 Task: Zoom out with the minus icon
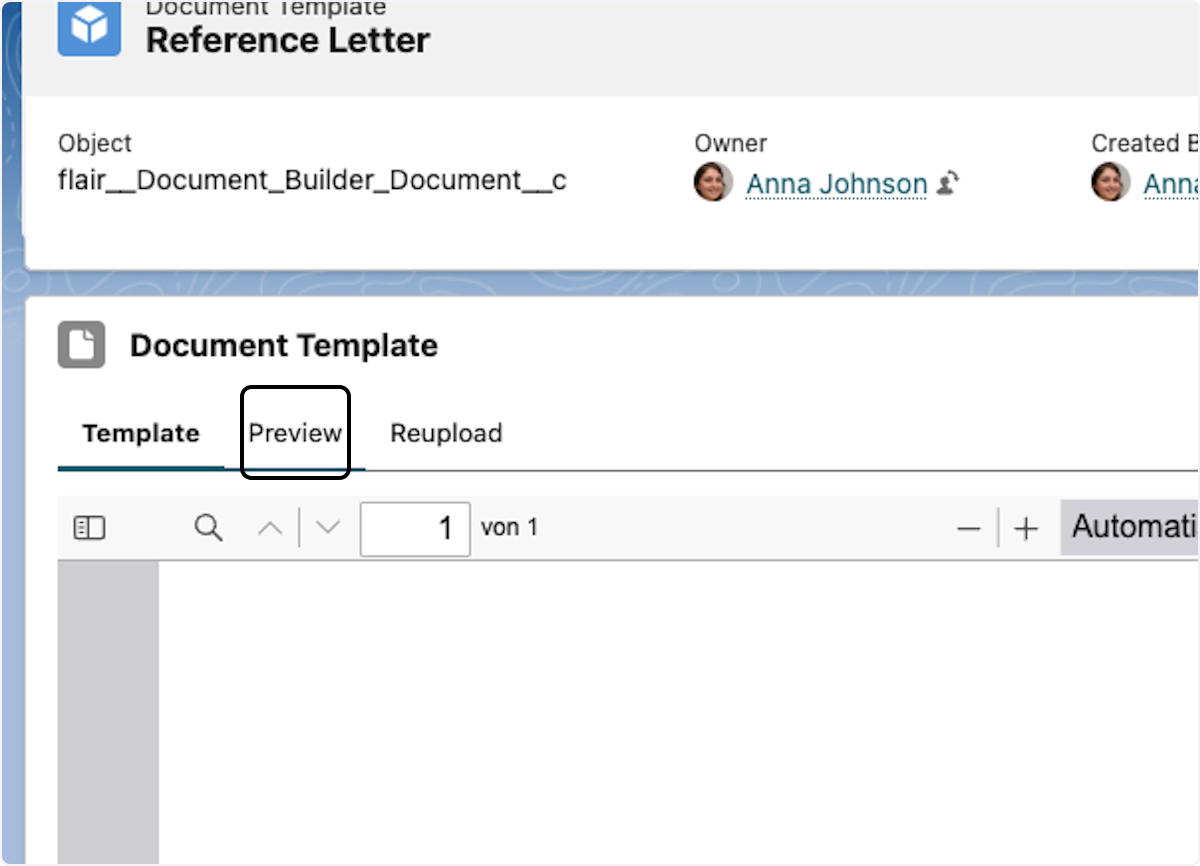pyautogui.click(x=968, y=529)
